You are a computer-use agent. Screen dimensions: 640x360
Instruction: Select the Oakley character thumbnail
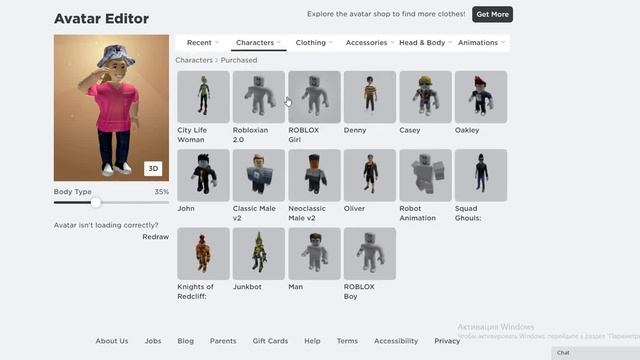click(481, 97)
